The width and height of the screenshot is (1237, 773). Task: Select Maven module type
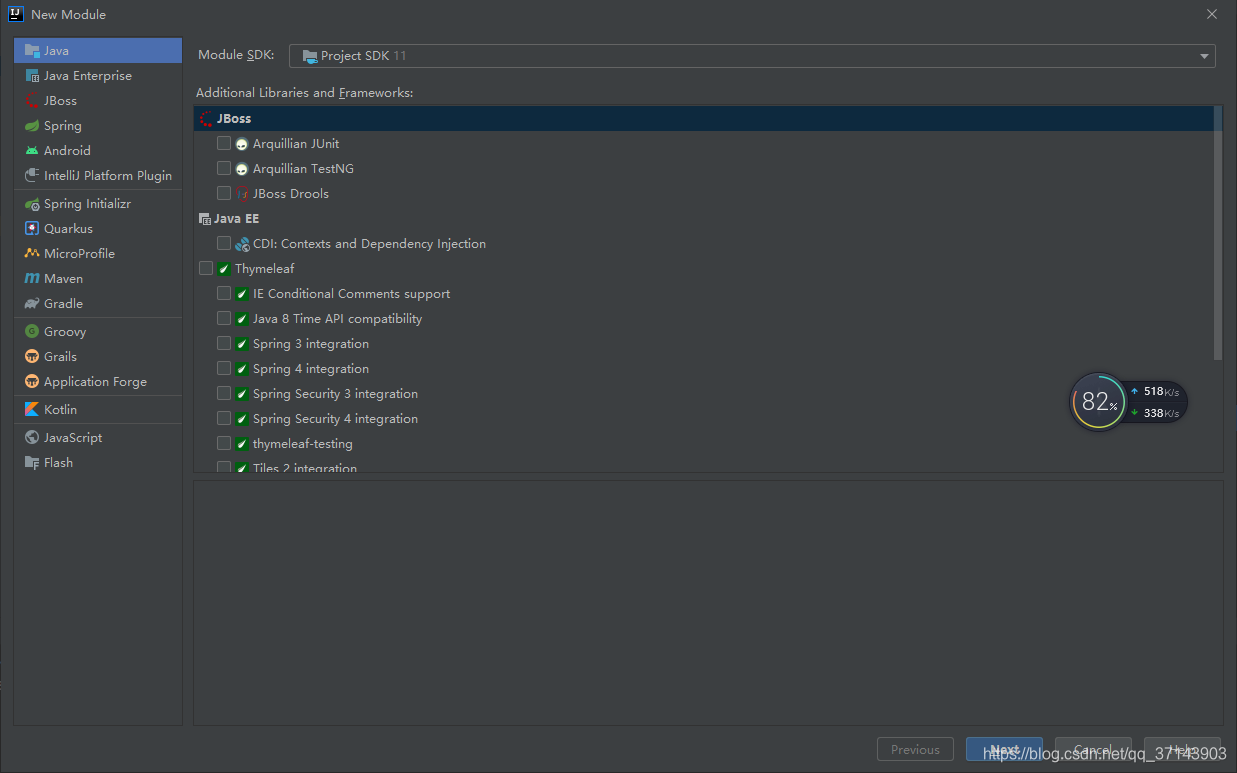click(x=98, y=278)
